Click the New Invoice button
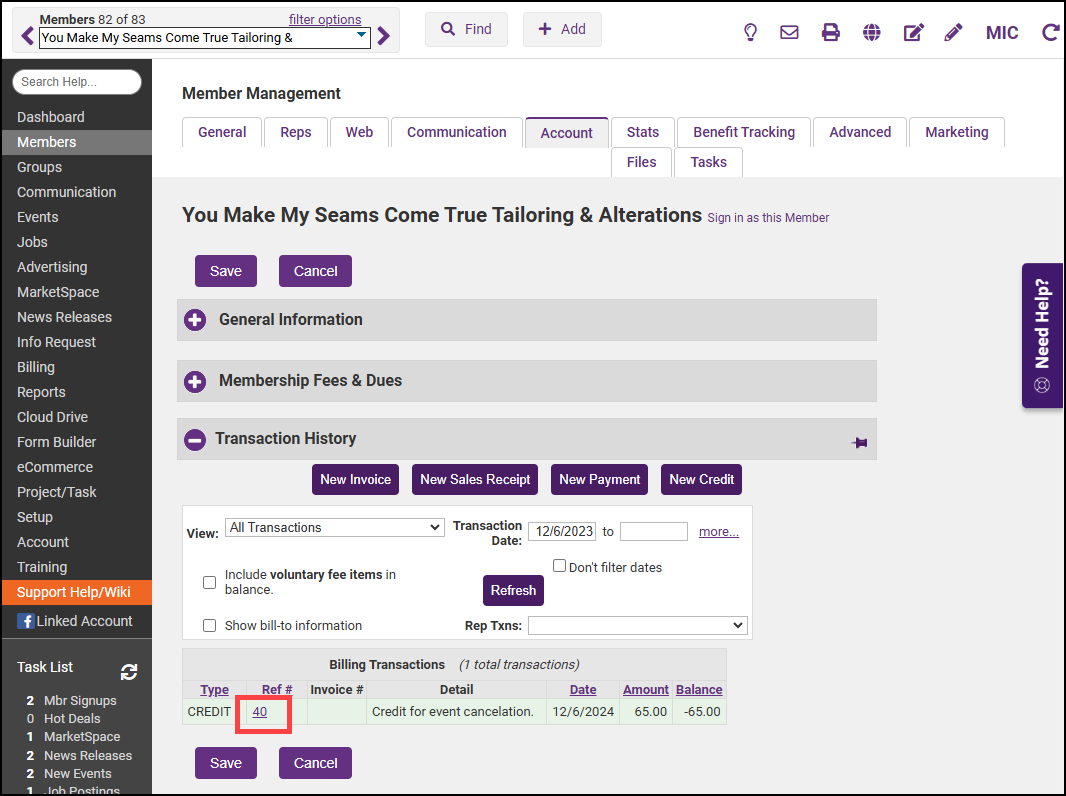 point(355,479)
